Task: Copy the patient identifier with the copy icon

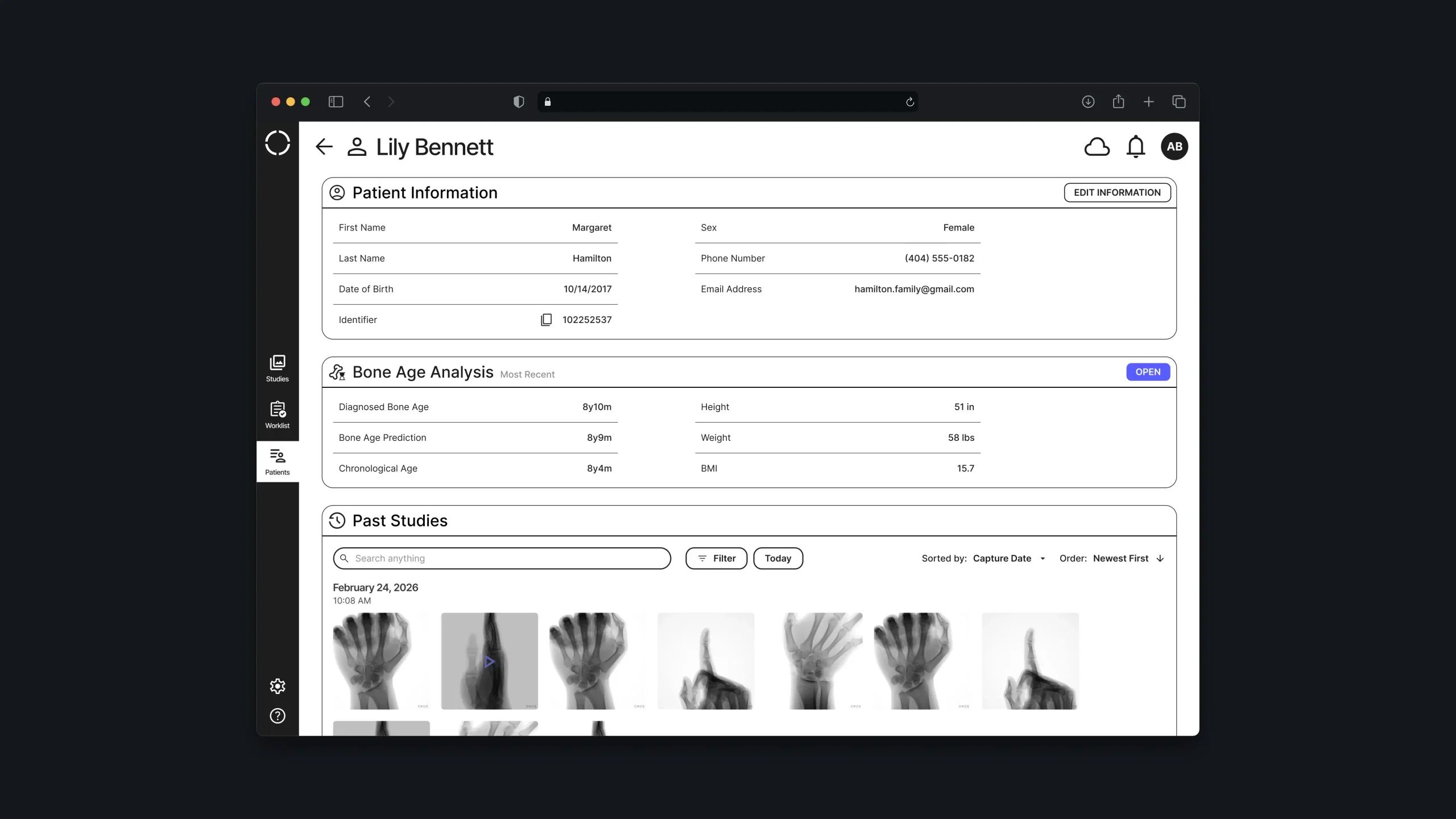Action: pos(546,320)
